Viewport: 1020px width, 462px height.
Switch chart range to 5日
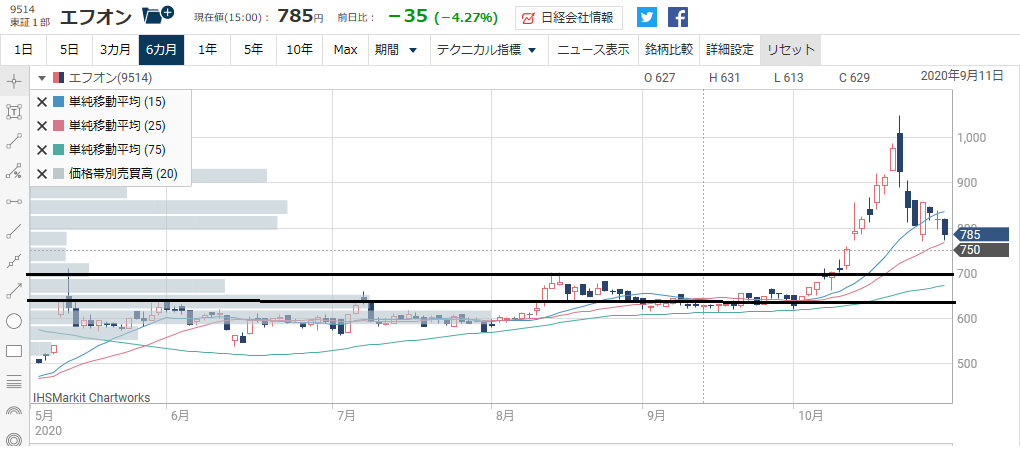click(x=69, y=50)
